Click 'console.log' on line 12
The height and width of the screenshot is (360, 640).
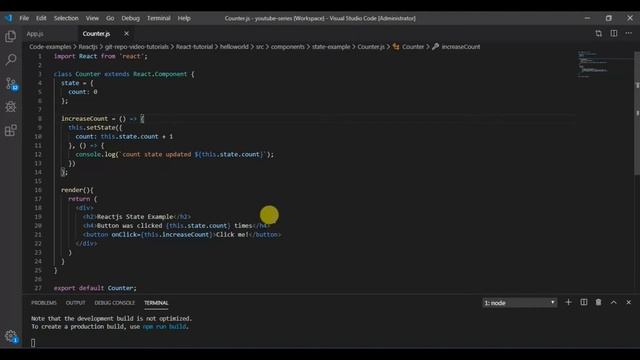tap(96, 155)
